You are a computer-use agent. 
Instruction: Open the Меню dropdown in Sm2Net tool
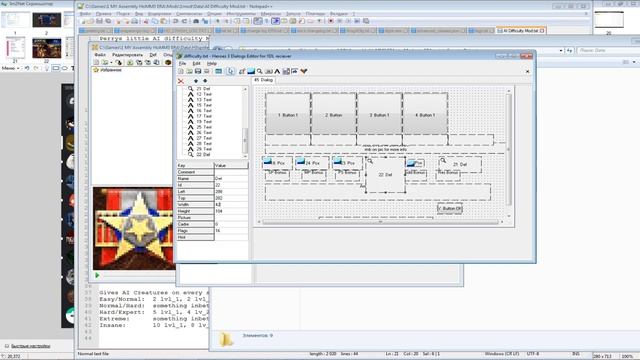coord(10,68)
